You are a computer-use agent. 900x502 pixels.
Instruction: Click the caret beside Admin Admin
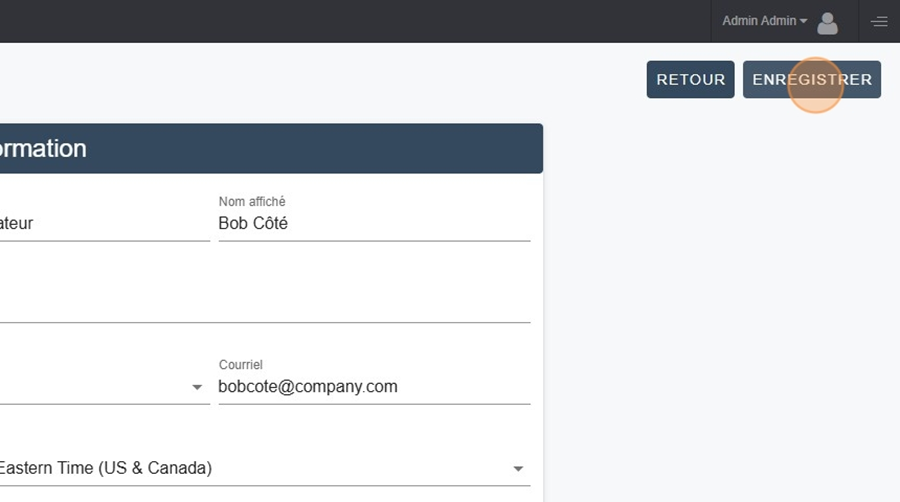coord(803,21)
